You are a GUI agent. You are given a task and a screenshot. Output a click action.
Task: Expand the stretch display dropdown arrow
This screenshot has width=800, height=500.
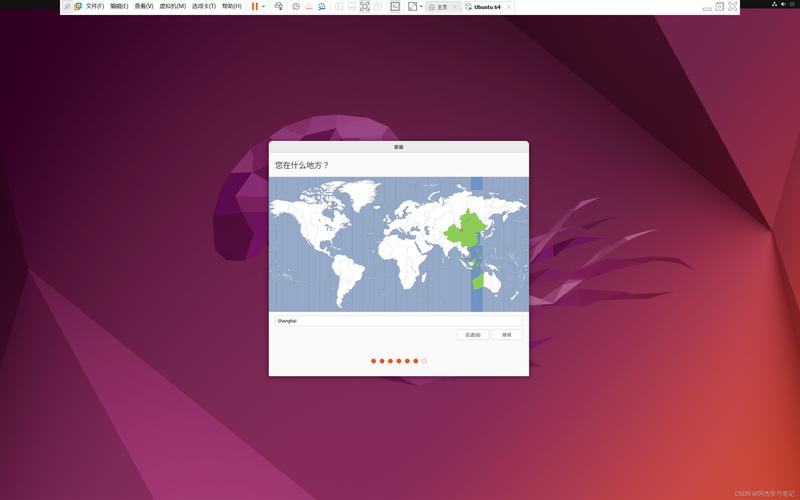click(421, 7)
